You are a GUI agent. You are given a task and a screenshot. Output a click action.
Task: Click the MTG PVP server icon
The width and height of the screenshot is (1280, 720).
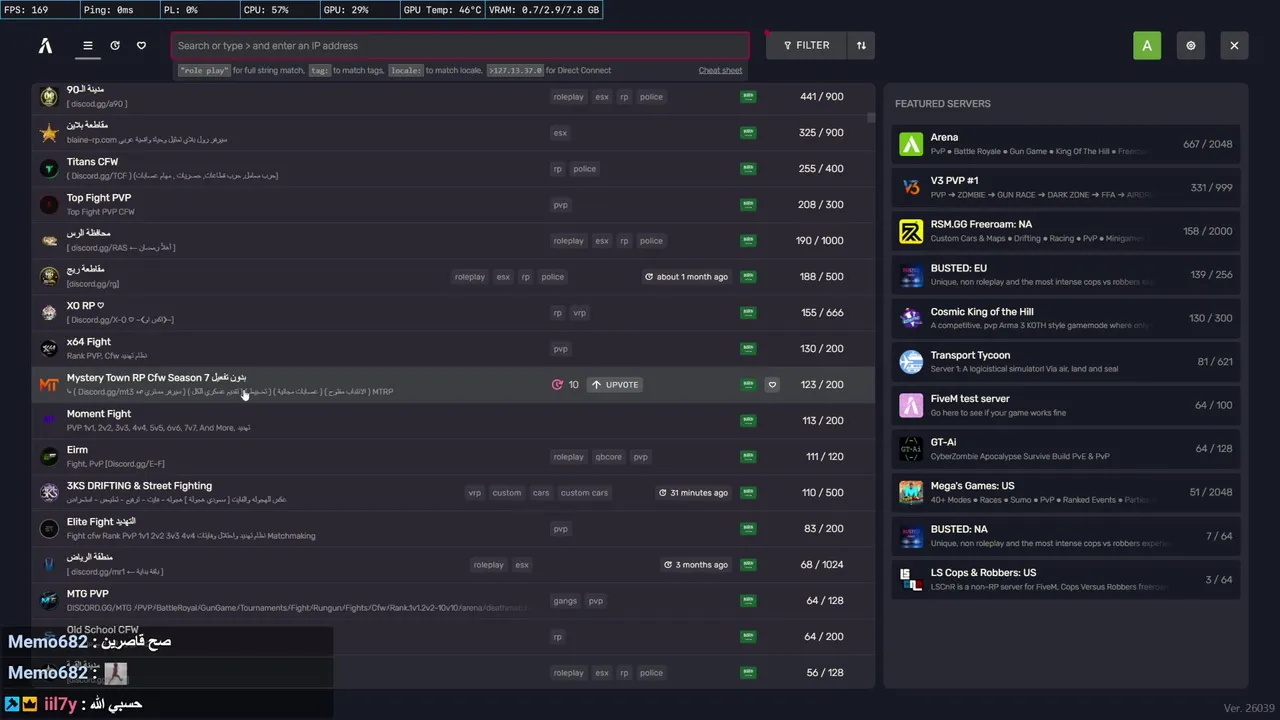point(49,600)
